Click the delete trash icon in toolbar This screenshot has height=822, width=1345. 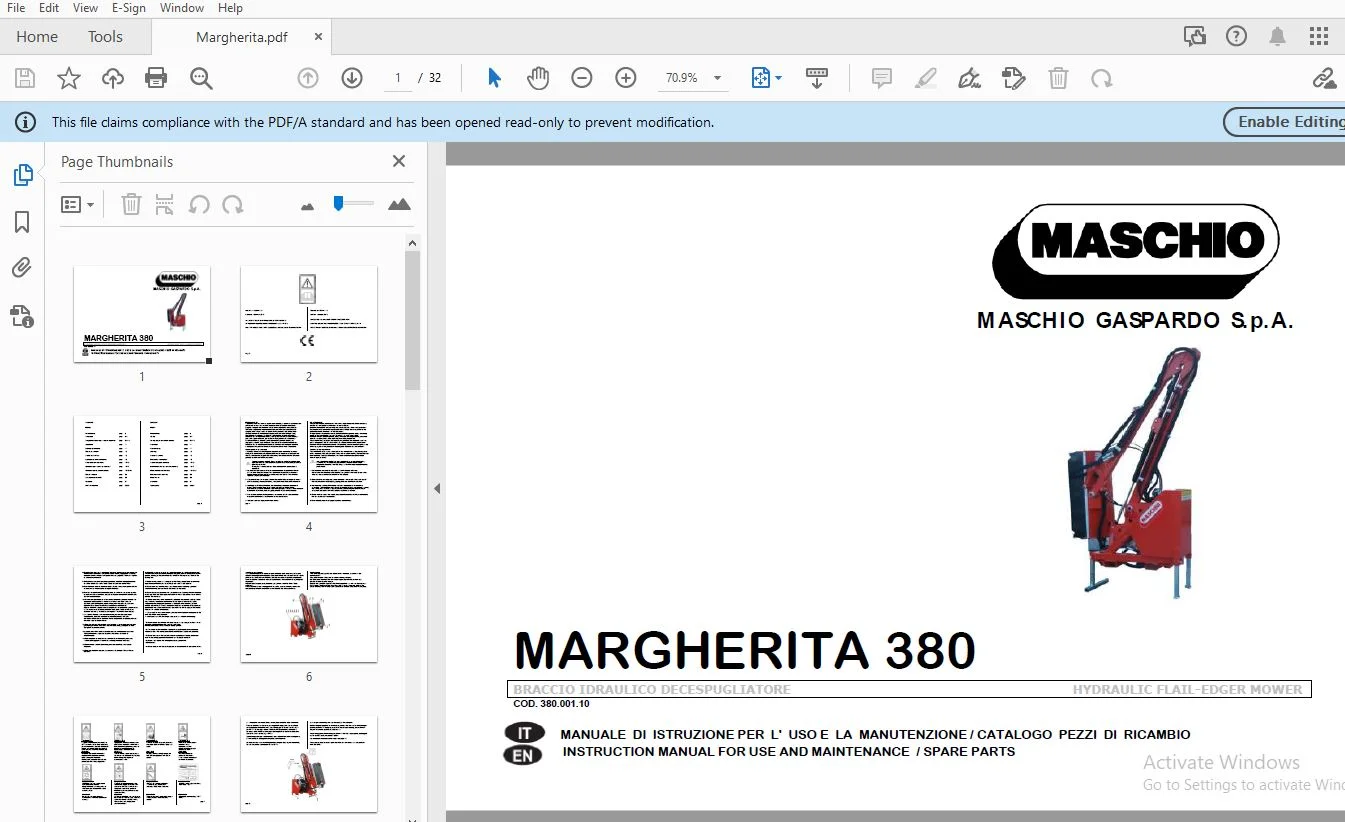(x=1058, y=78)
